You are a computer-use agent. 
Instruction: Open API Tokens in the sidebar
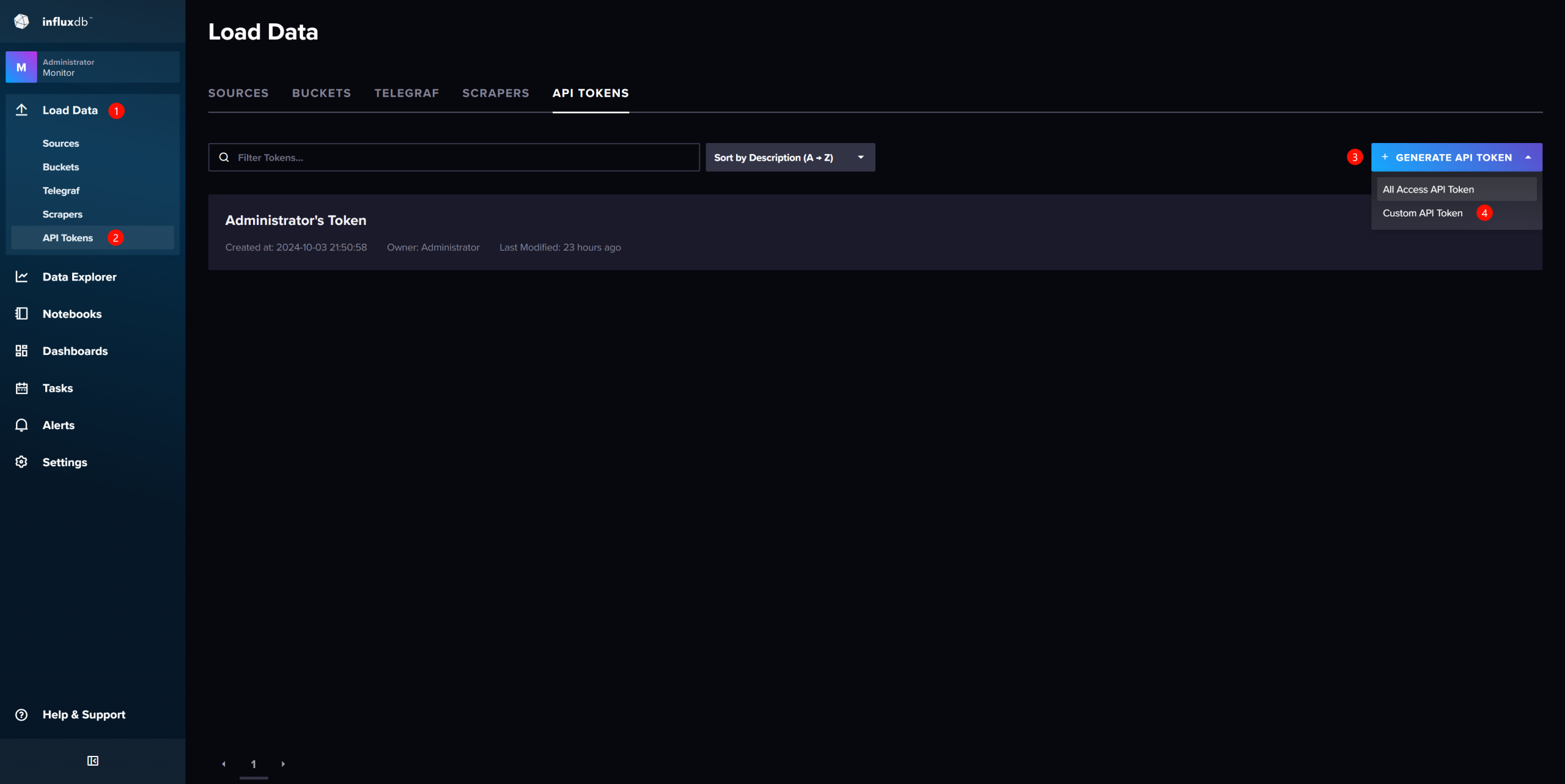(x=68, y=238)
